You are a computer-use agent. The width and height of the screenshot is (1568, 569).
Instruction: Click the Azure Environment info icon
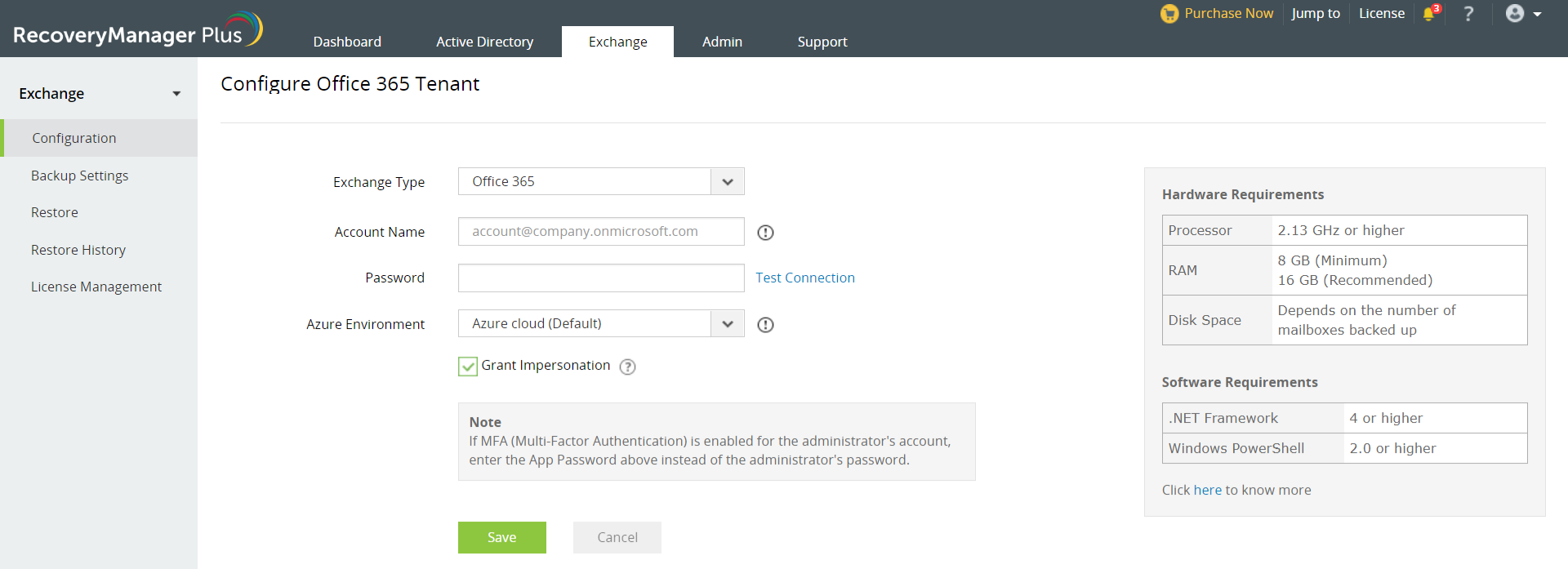(x=765, y=325)
